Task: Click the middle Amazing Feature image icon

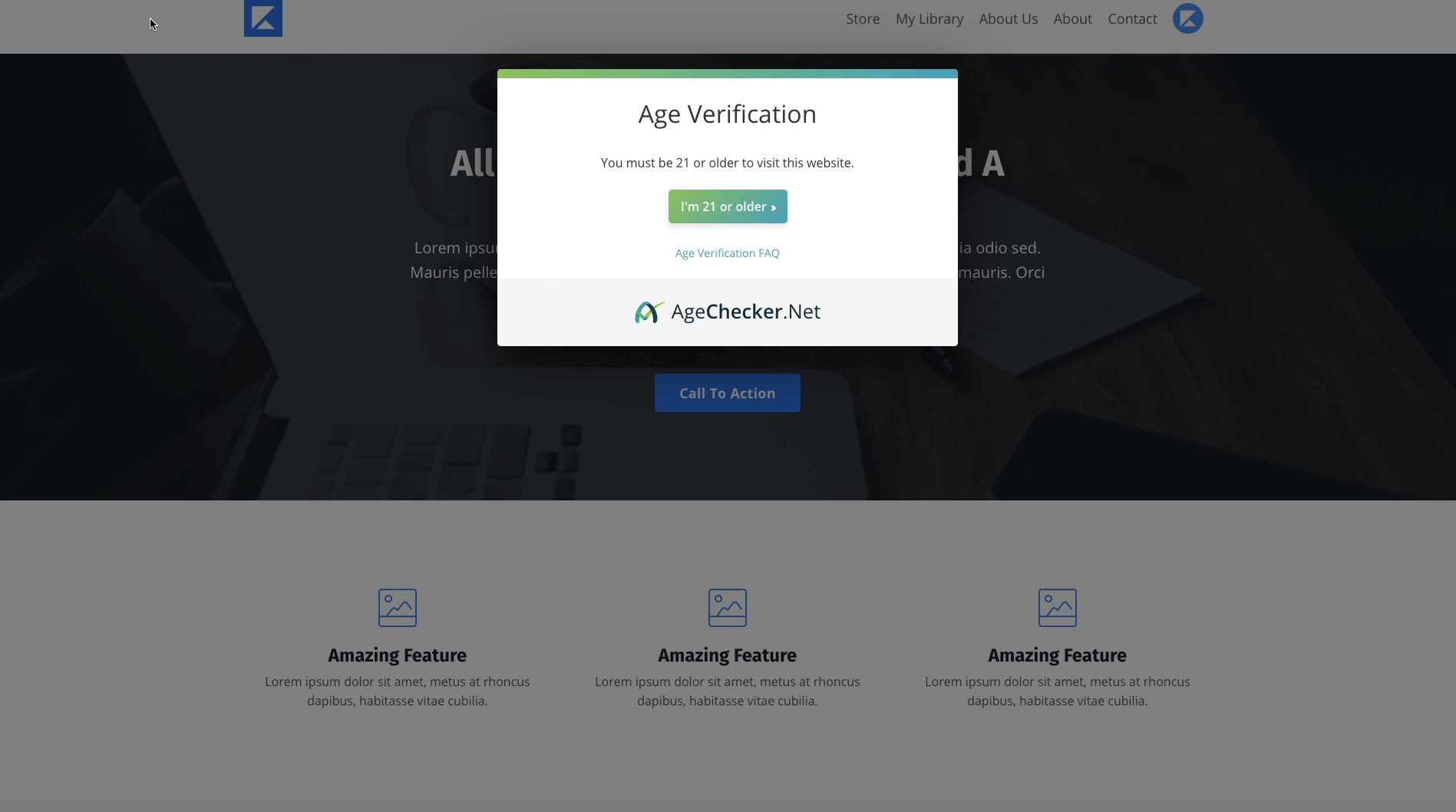Action: coord(728,608)
